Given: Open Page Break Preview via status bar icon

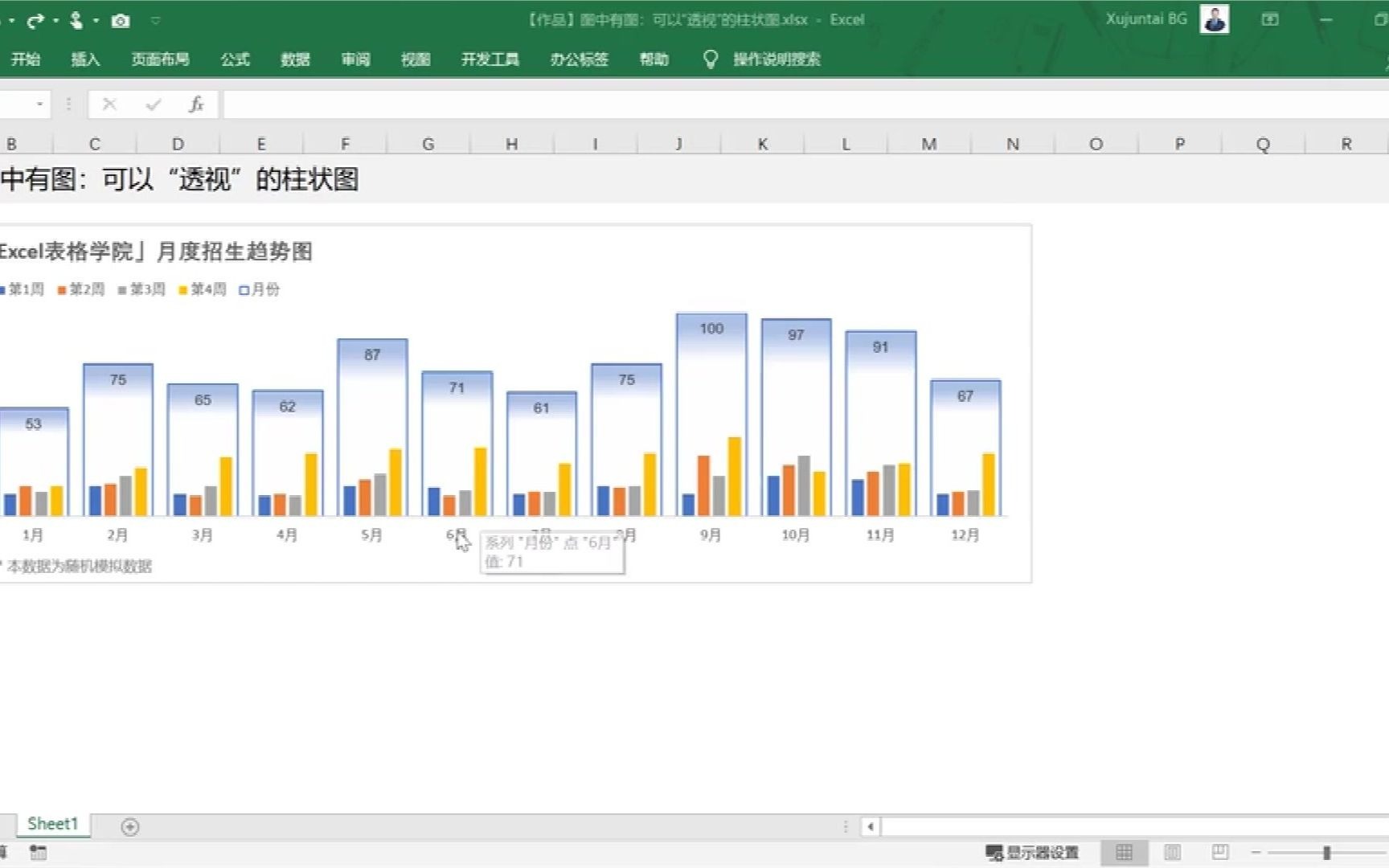Looking at the screenshot, I should (x=1220, y=851).
